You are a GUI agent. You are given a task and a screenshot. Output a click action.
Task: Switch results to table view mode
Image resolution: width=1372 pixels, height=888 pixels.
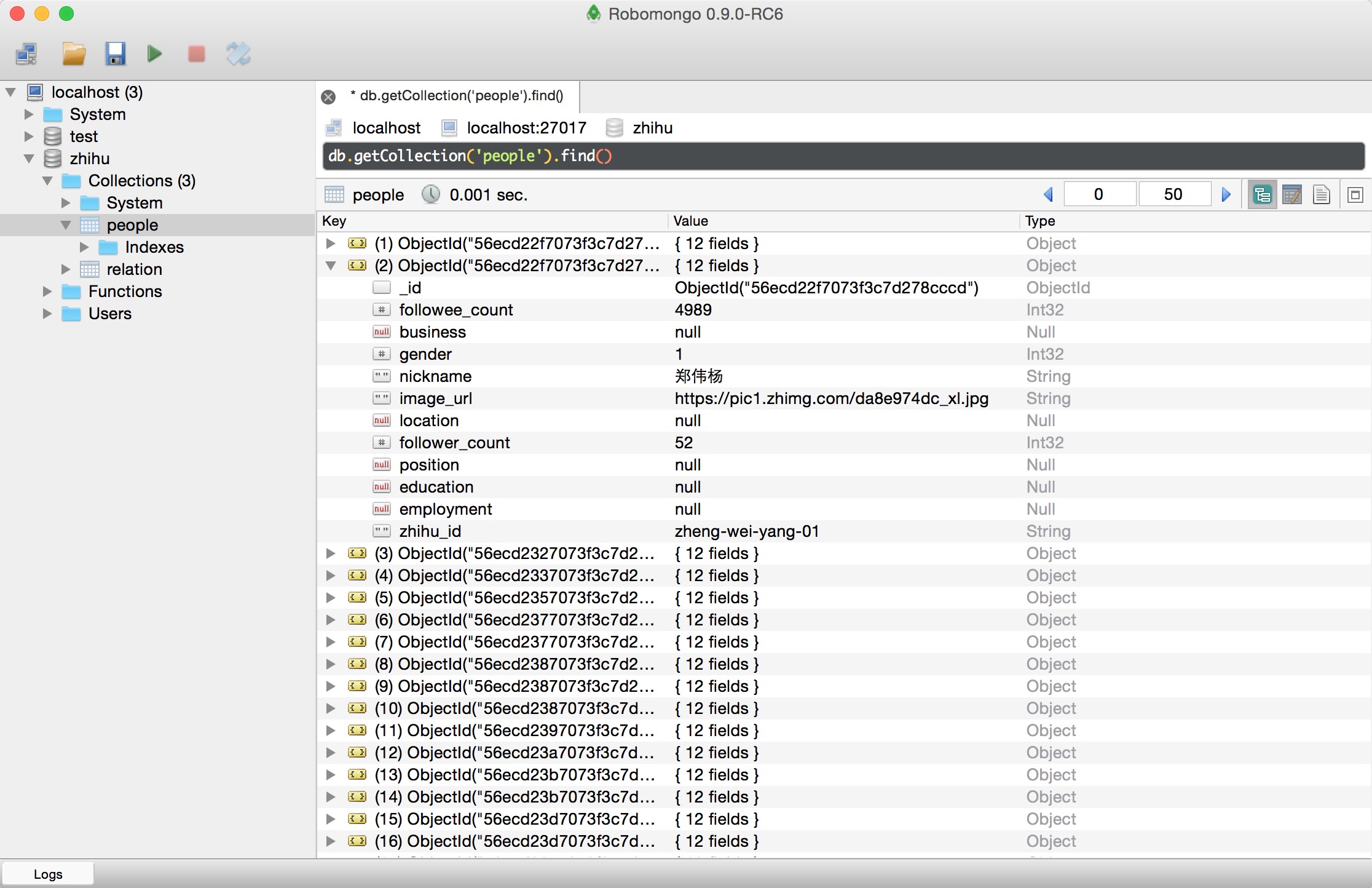[x=1291, y=195]
